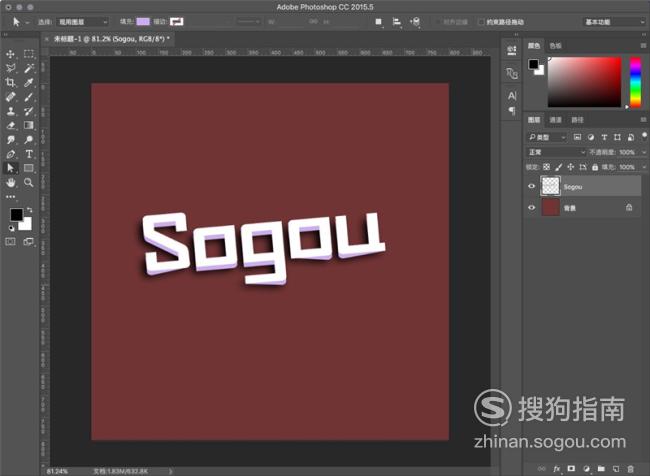Open the Paragraph panel icon

tap(512, 110)
